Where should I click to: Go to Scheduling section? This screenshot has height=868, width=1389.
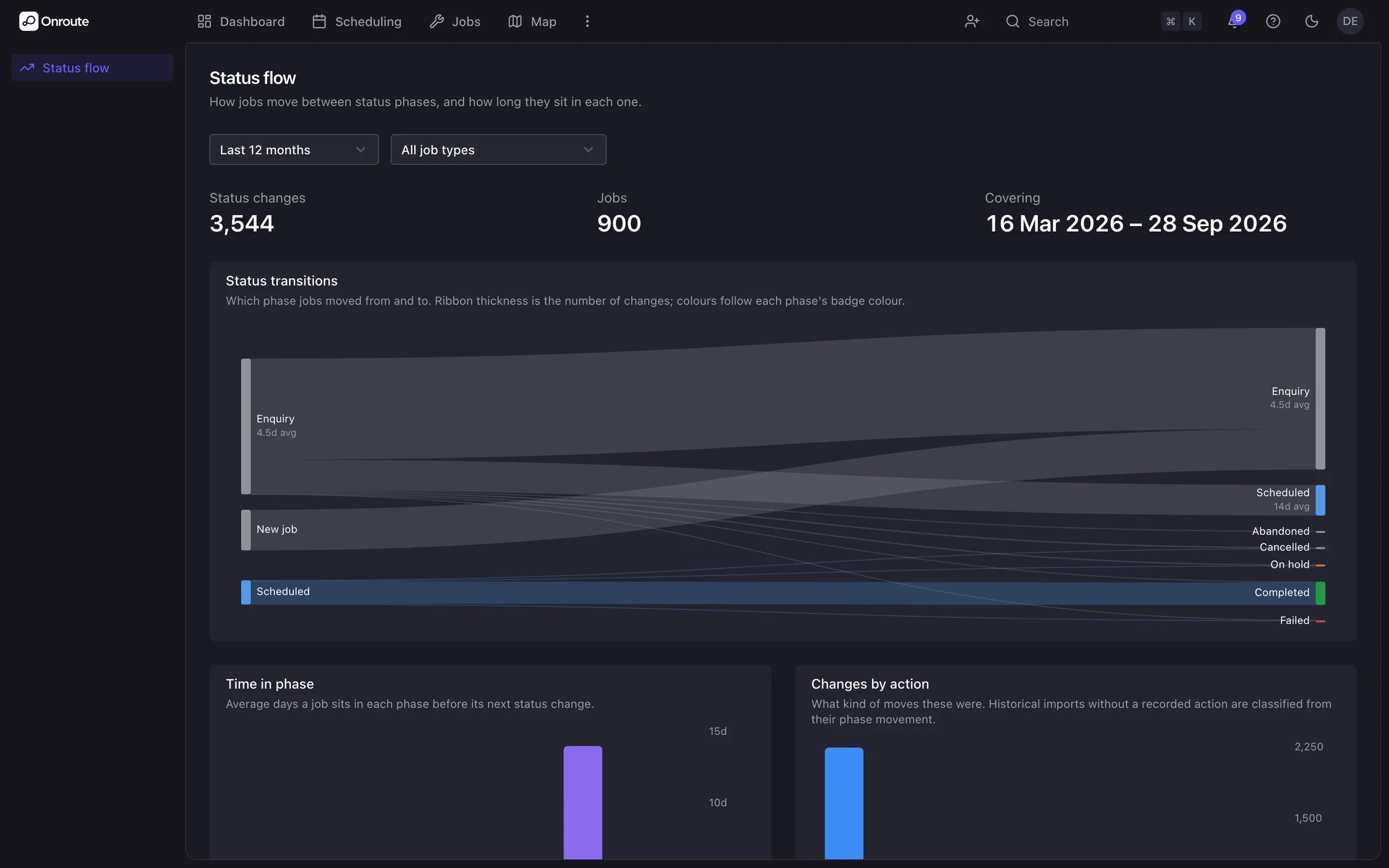point(357,21)
